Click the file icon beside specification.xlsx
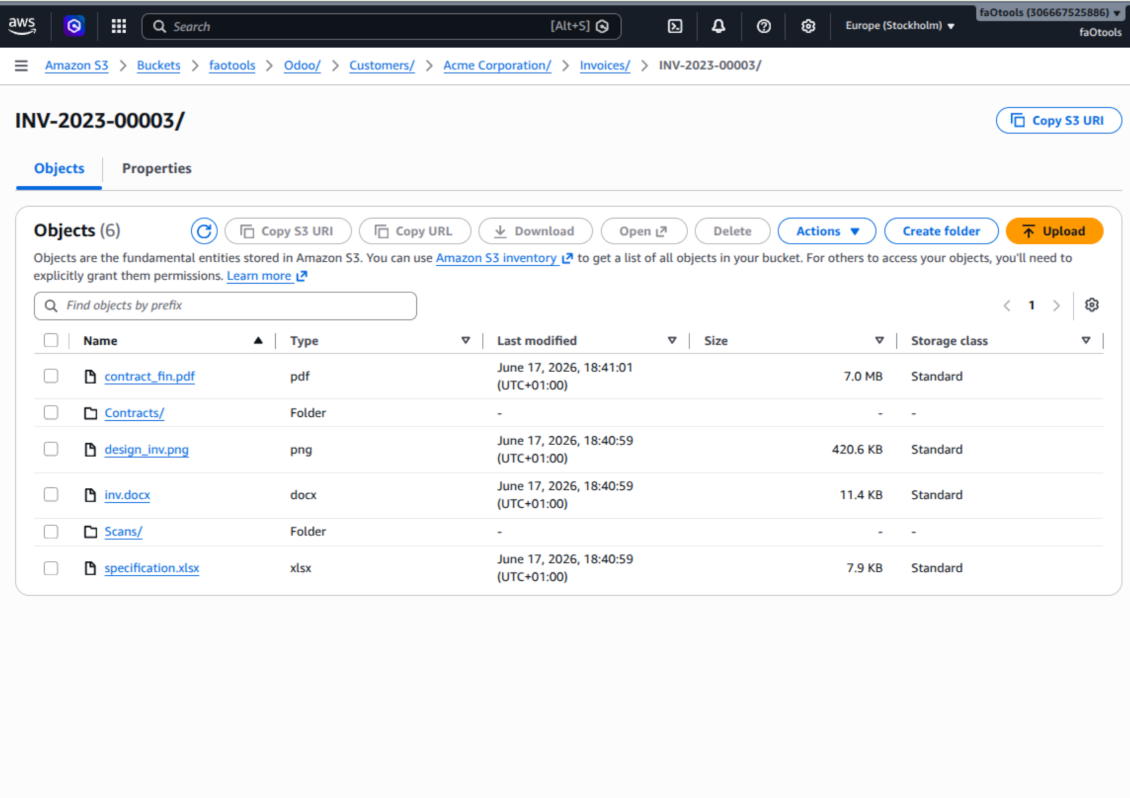The width and height of the screenshot is (1130, 798). pyautogui.click(x=90, y=568)
